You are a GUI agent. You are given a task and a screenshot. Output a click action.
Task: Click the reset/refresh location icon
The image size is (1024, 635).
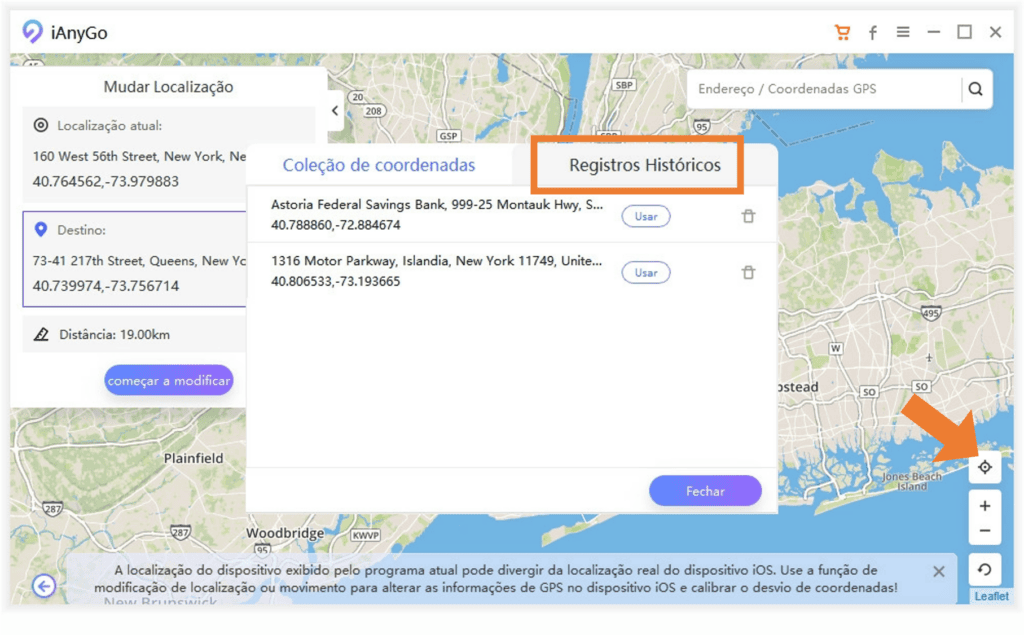pos(985,570)
